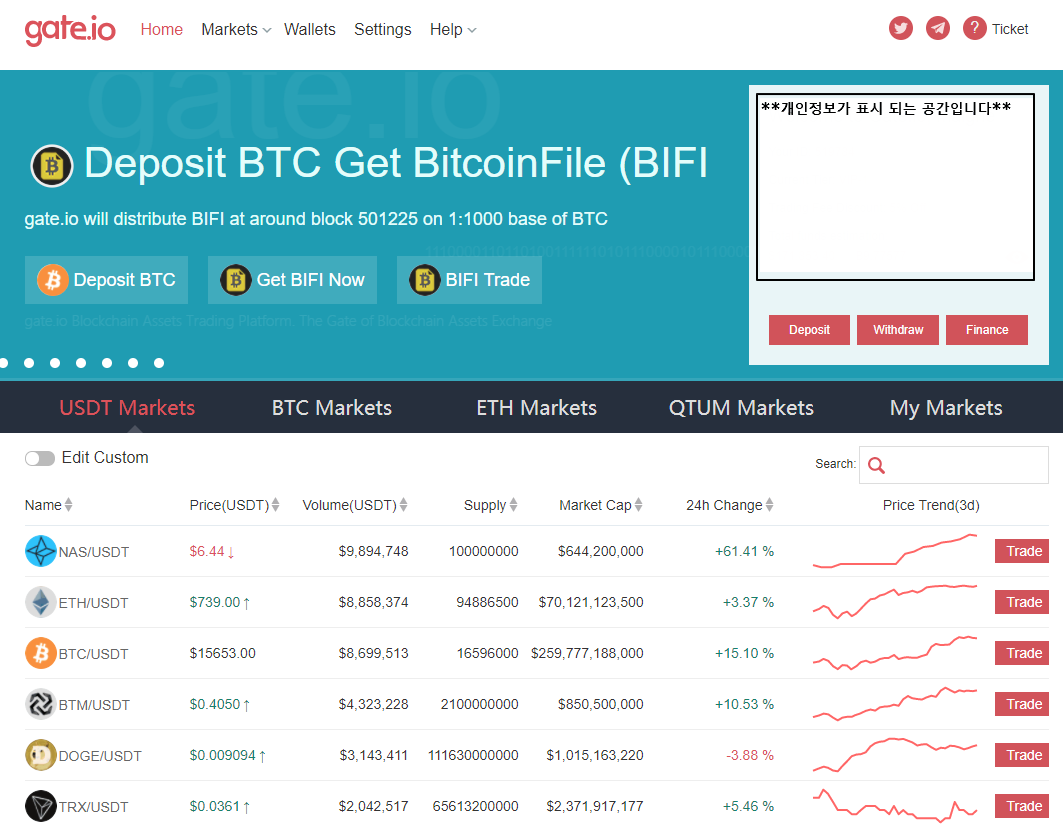
Task: Click the NAS coin icon
Action: pyautogui.click(x=41, y=551)
